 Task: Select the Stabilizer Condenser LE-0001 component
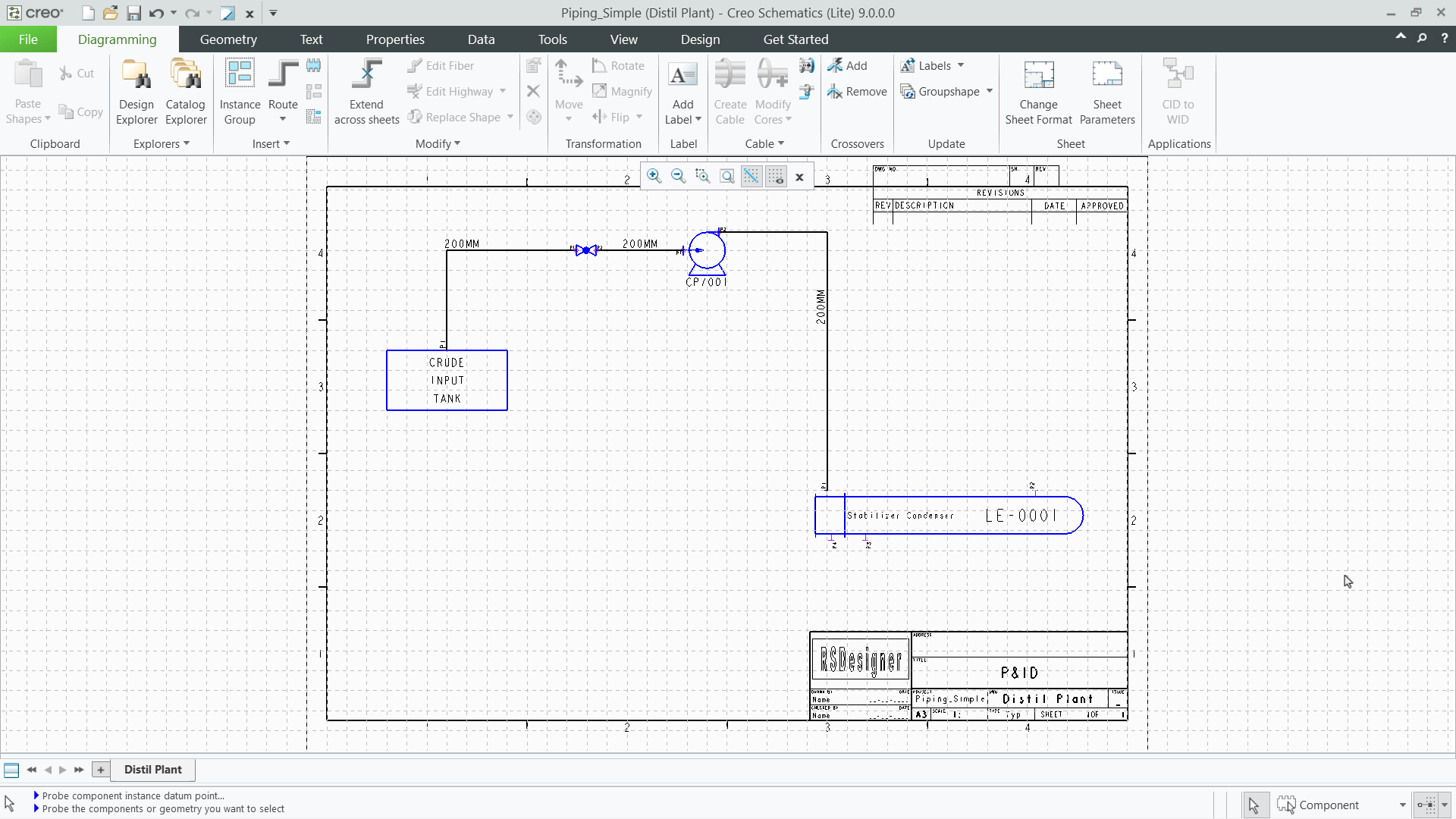(x=949, y=516)
